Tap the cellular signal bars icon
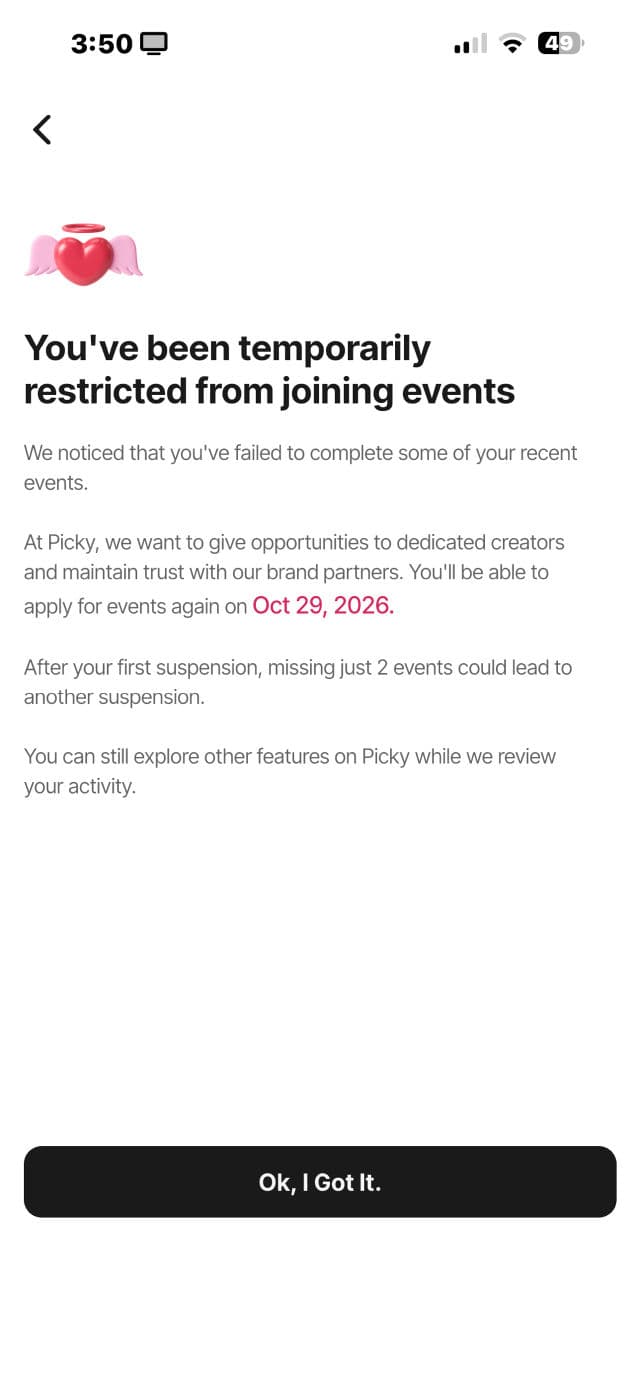The height and width of the screenshot is (1387, 640). click(x=470, y=43)
